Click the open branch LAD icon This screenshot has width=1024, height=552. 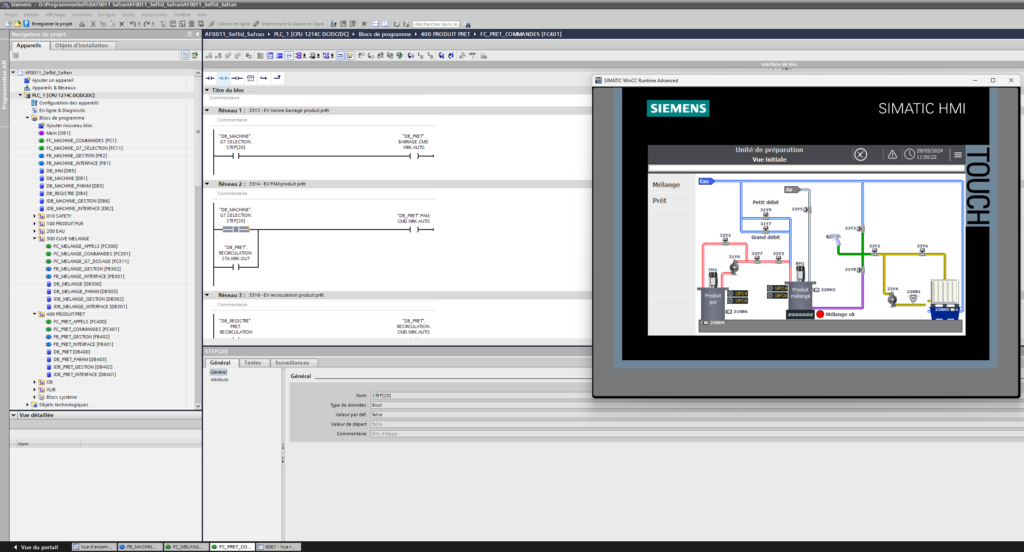tap(264, 78)
